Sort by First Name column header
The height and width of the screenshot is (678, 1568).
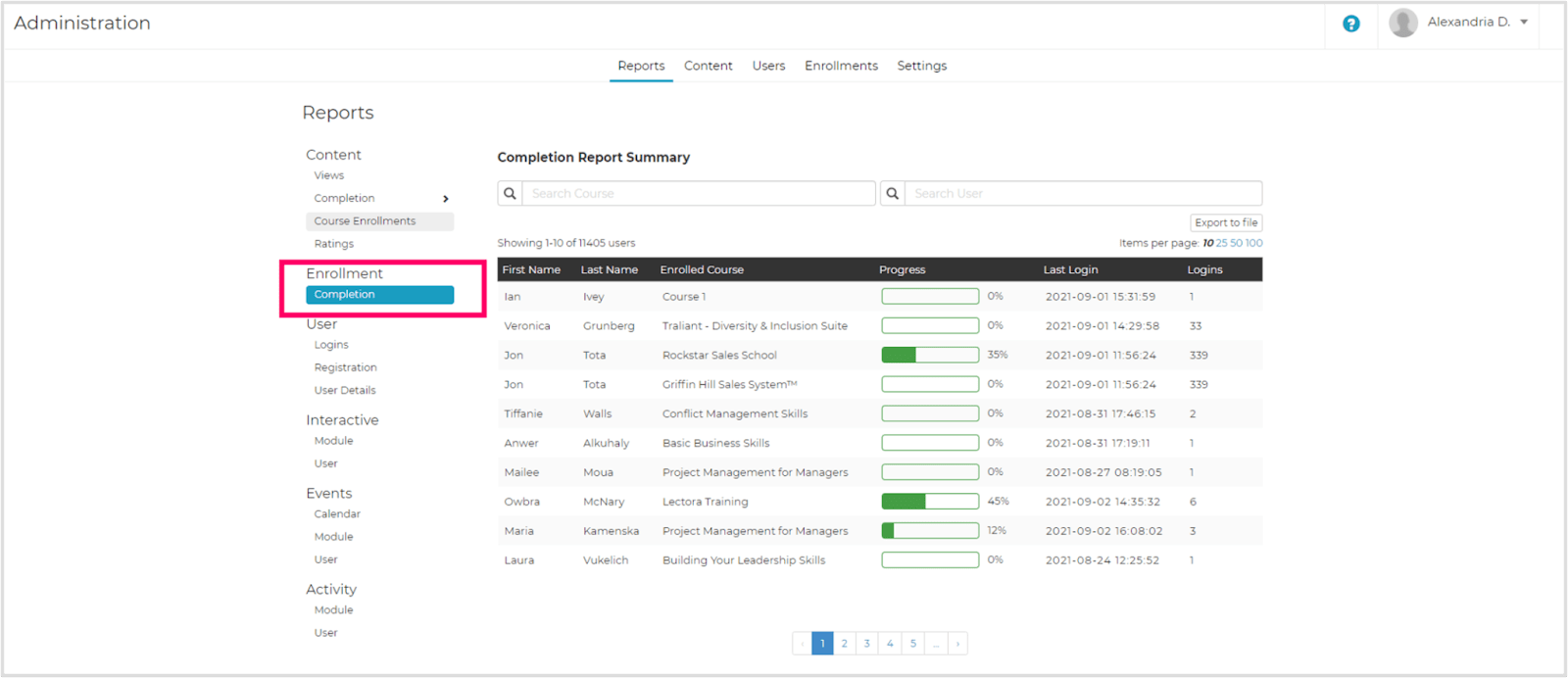click(531, 269)
